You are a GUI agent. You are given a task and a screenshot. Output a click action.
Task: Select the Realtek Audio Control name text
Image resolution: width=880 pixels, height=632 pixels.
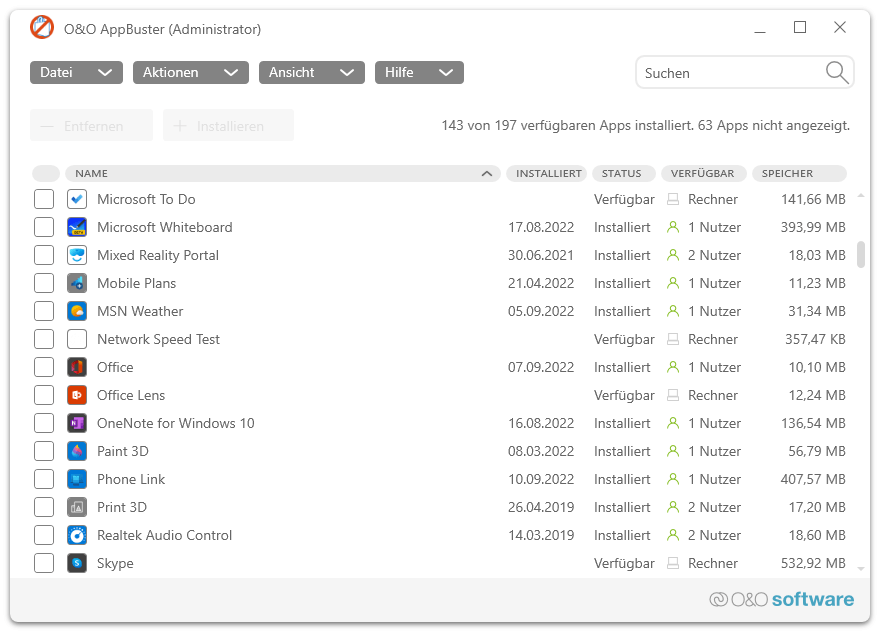[164, 535]
